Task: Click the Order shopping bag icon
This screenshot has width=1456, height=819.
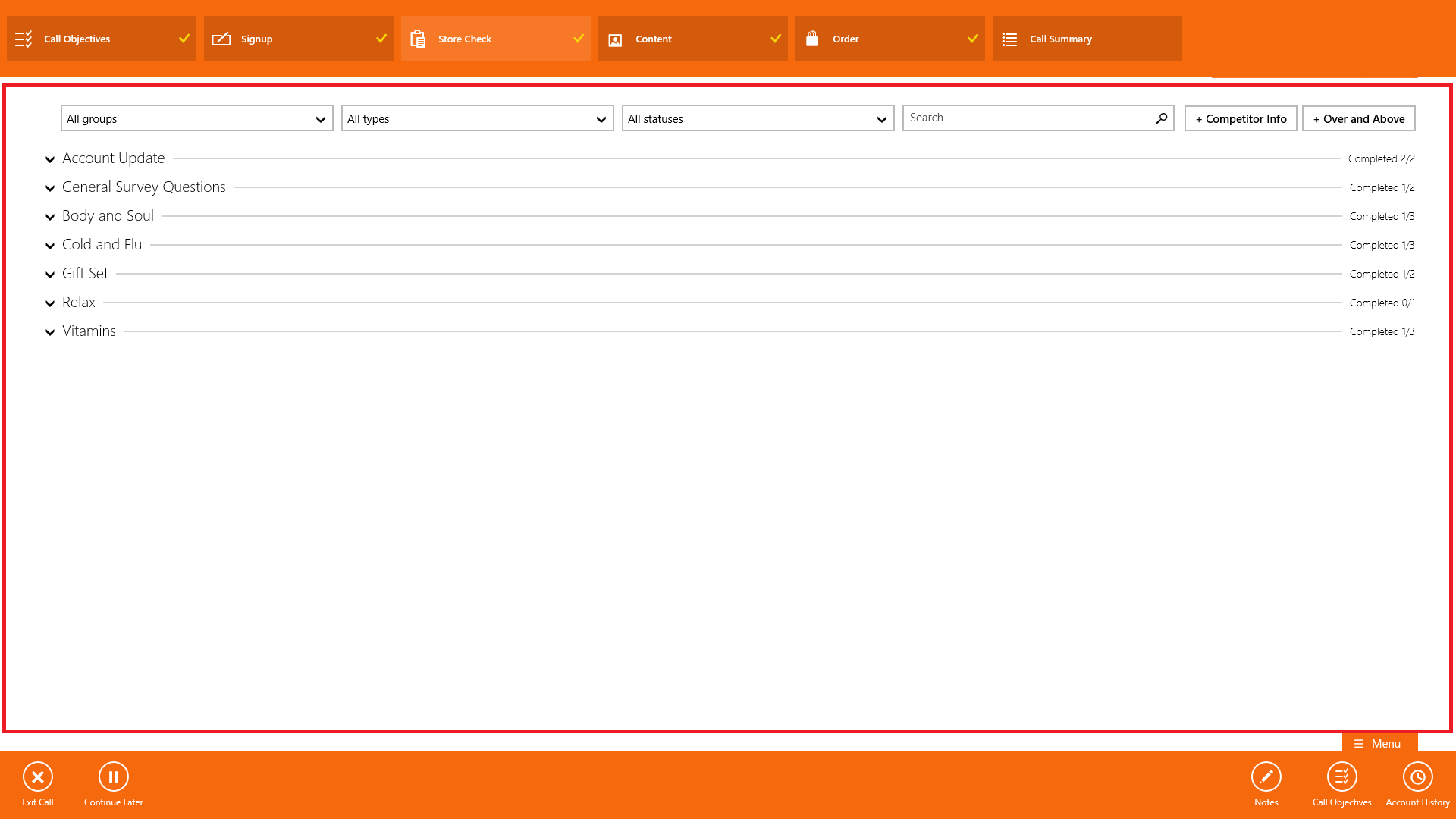Action: pos(812,39)
